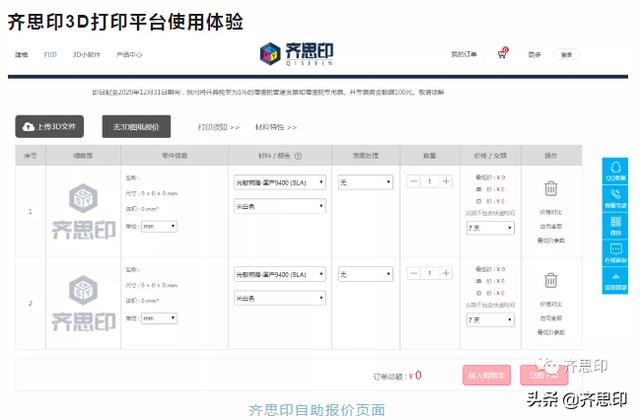
Task: Open row 2 color dropdown
Action: point(280,298)
